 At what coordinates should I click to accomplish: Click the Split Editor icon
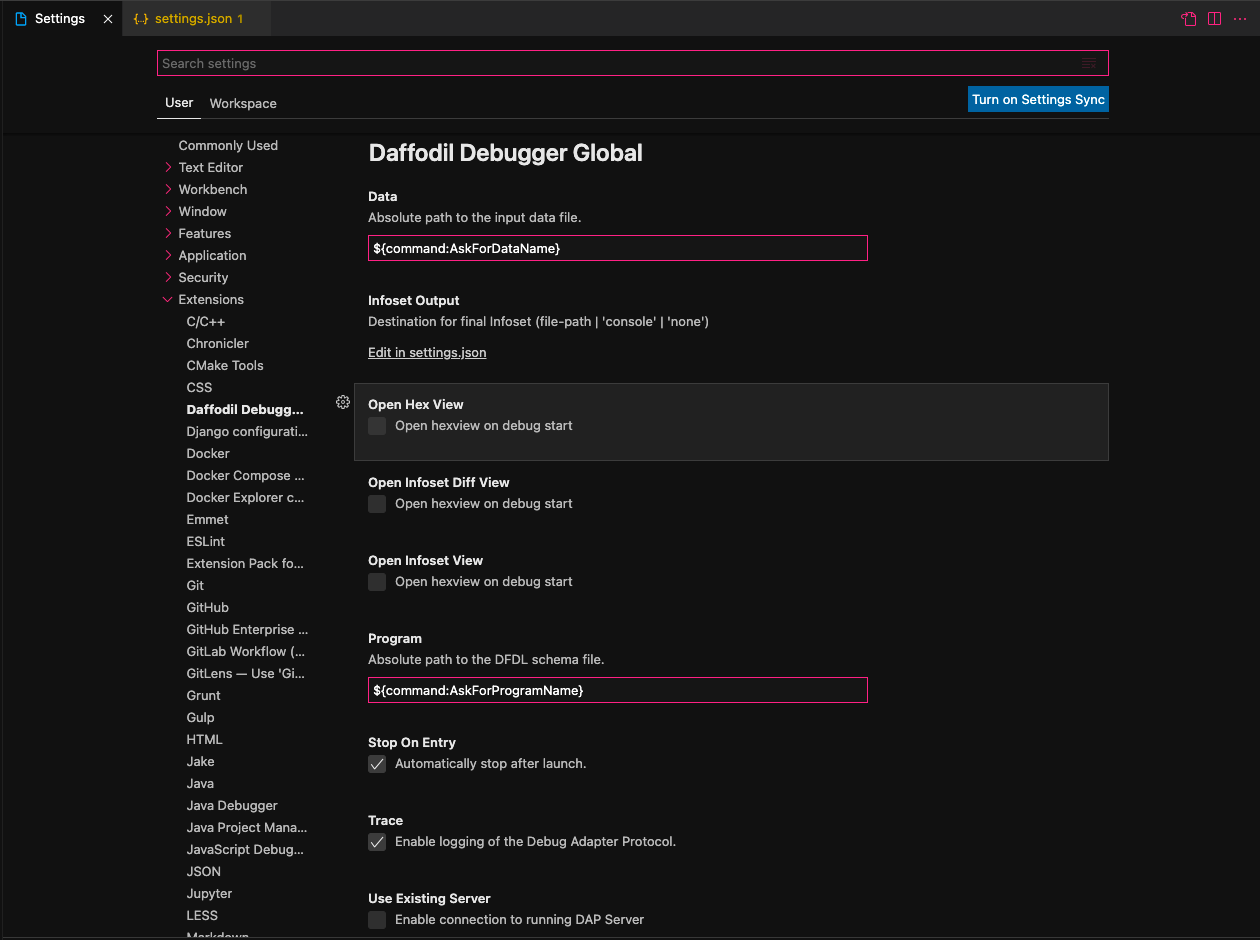coord(1214,19)
